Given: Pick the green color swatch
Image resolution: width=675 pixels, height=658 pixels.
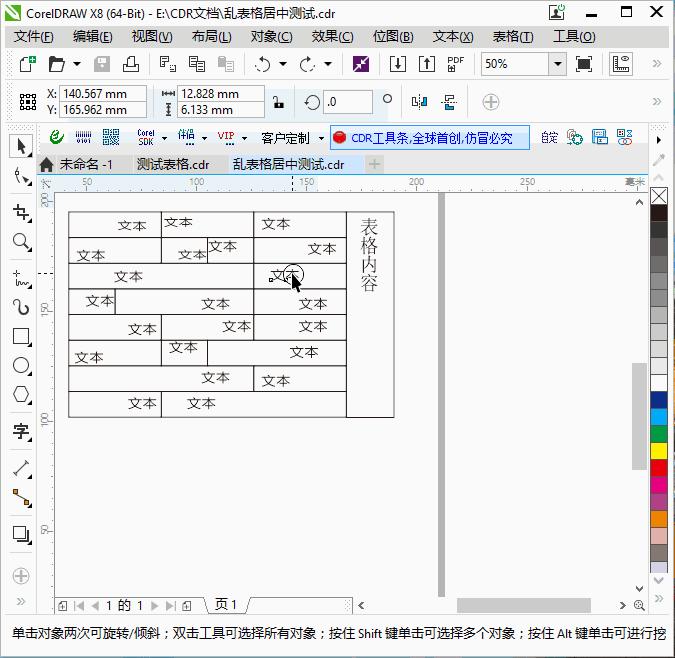Looking at the screenshot, I should pyautogui.click(x=659, y=434).
